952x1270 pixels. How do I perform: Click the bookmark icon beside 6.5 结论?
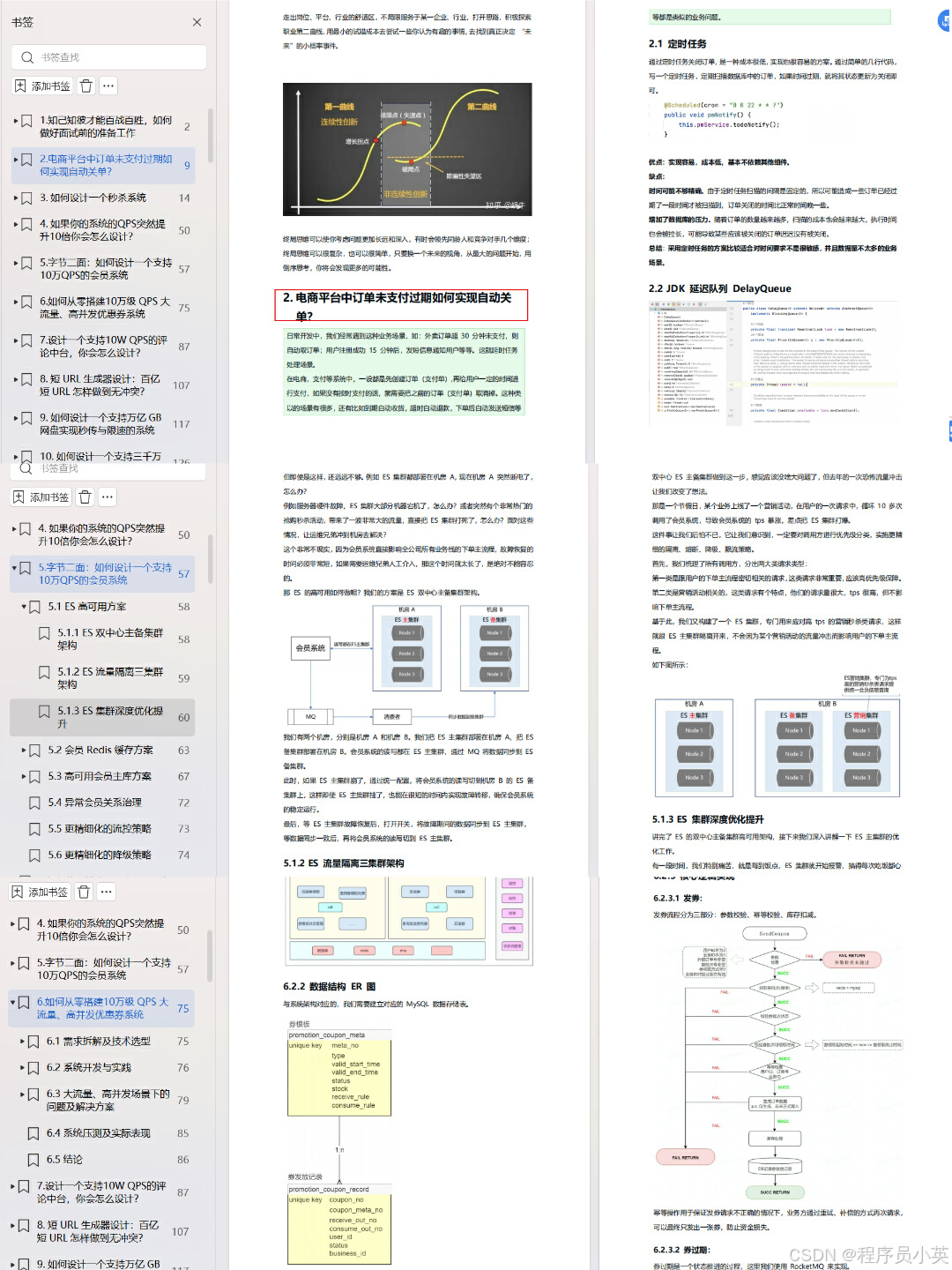[33, 1161]
